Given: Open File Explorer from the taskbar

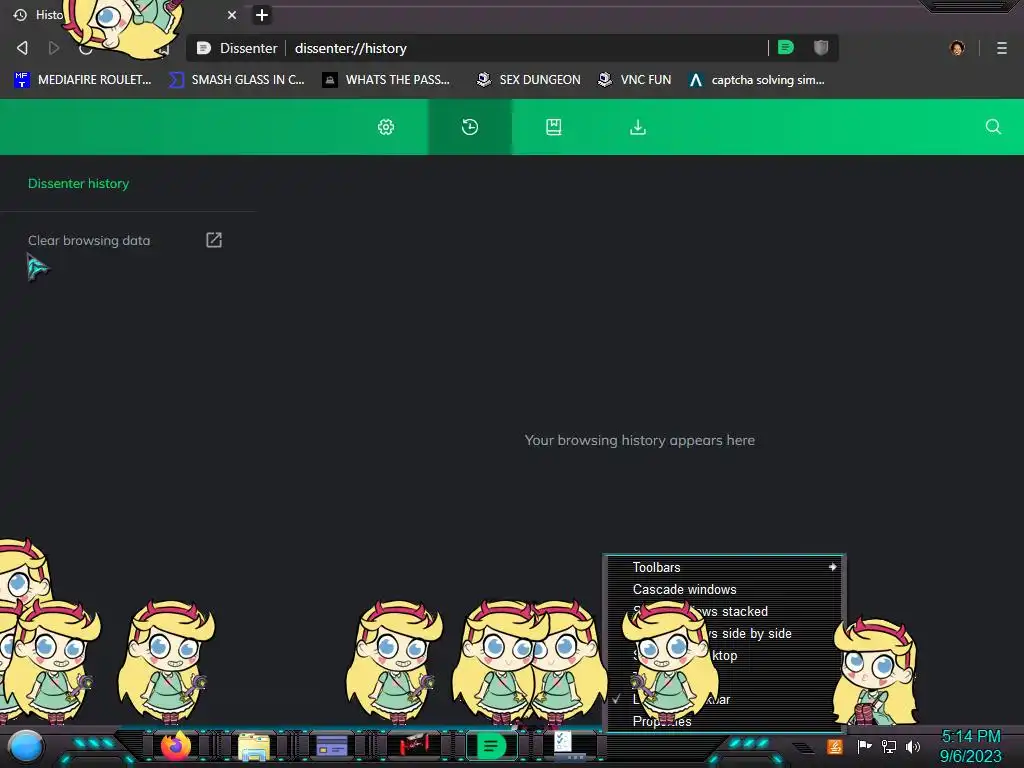Looking at the screenshot, I should pyautogui.click(x=254, y=746).
